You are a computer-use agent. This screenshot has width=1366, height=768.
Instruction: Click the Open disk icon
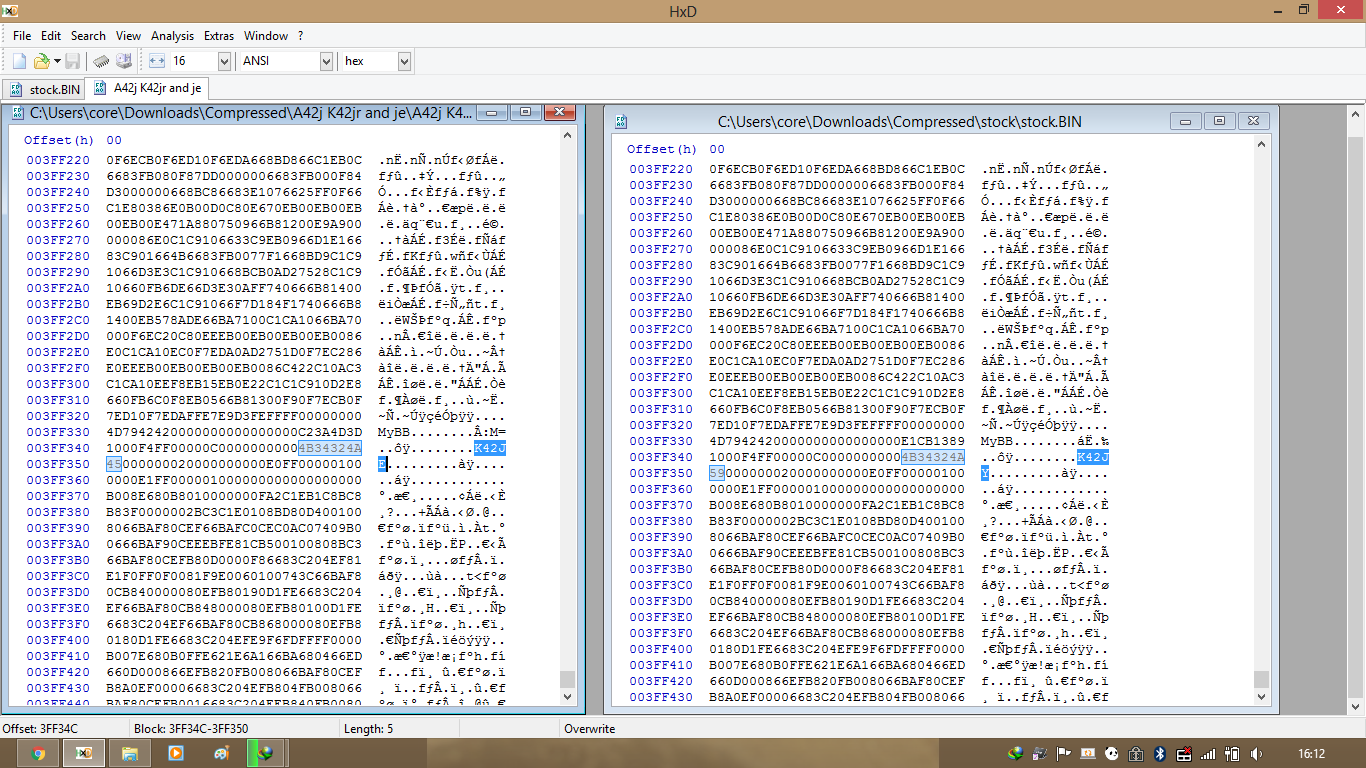123,62
